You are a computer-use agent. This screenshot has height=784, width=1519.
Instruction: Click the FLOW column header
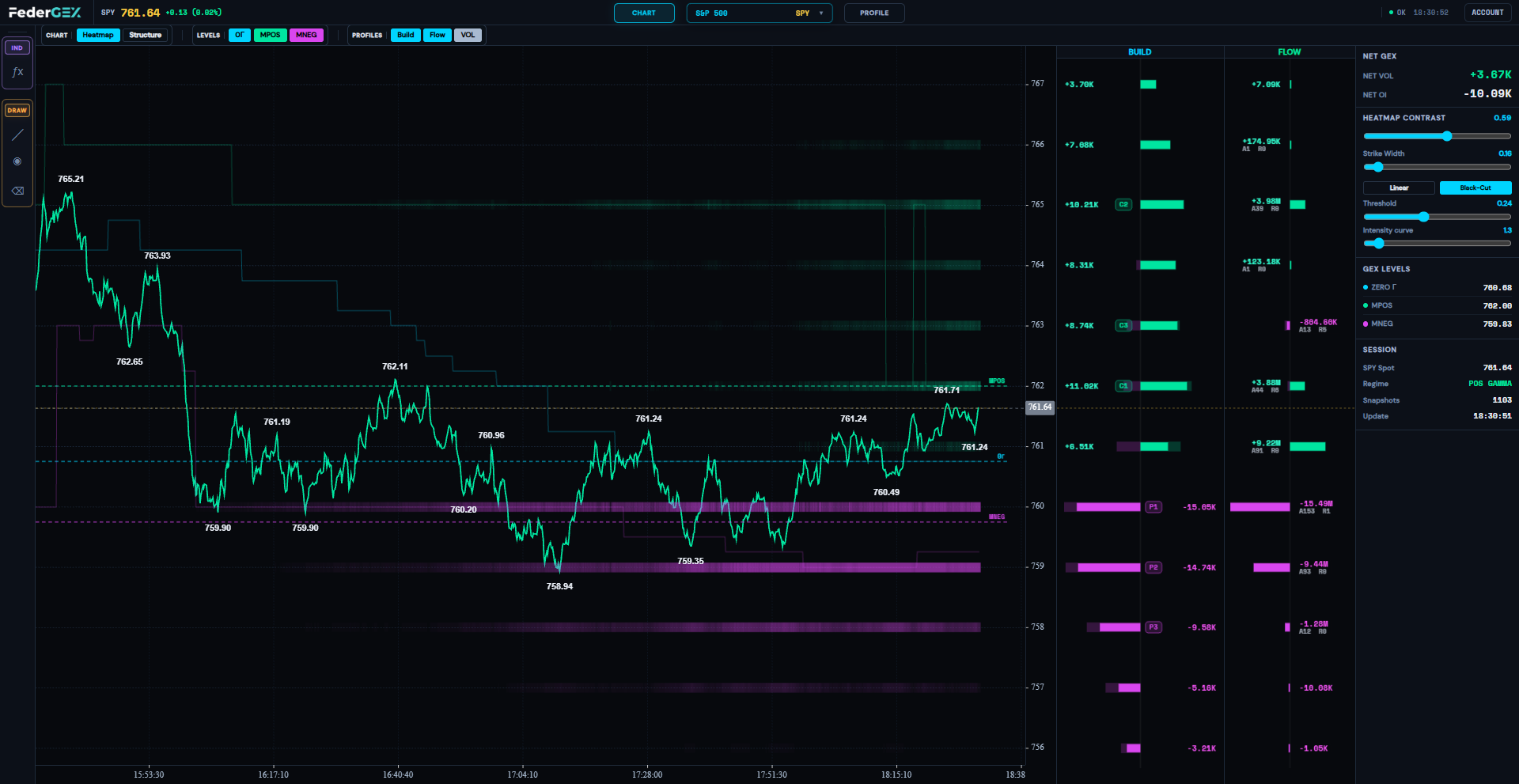click(x=1290, y=52)
